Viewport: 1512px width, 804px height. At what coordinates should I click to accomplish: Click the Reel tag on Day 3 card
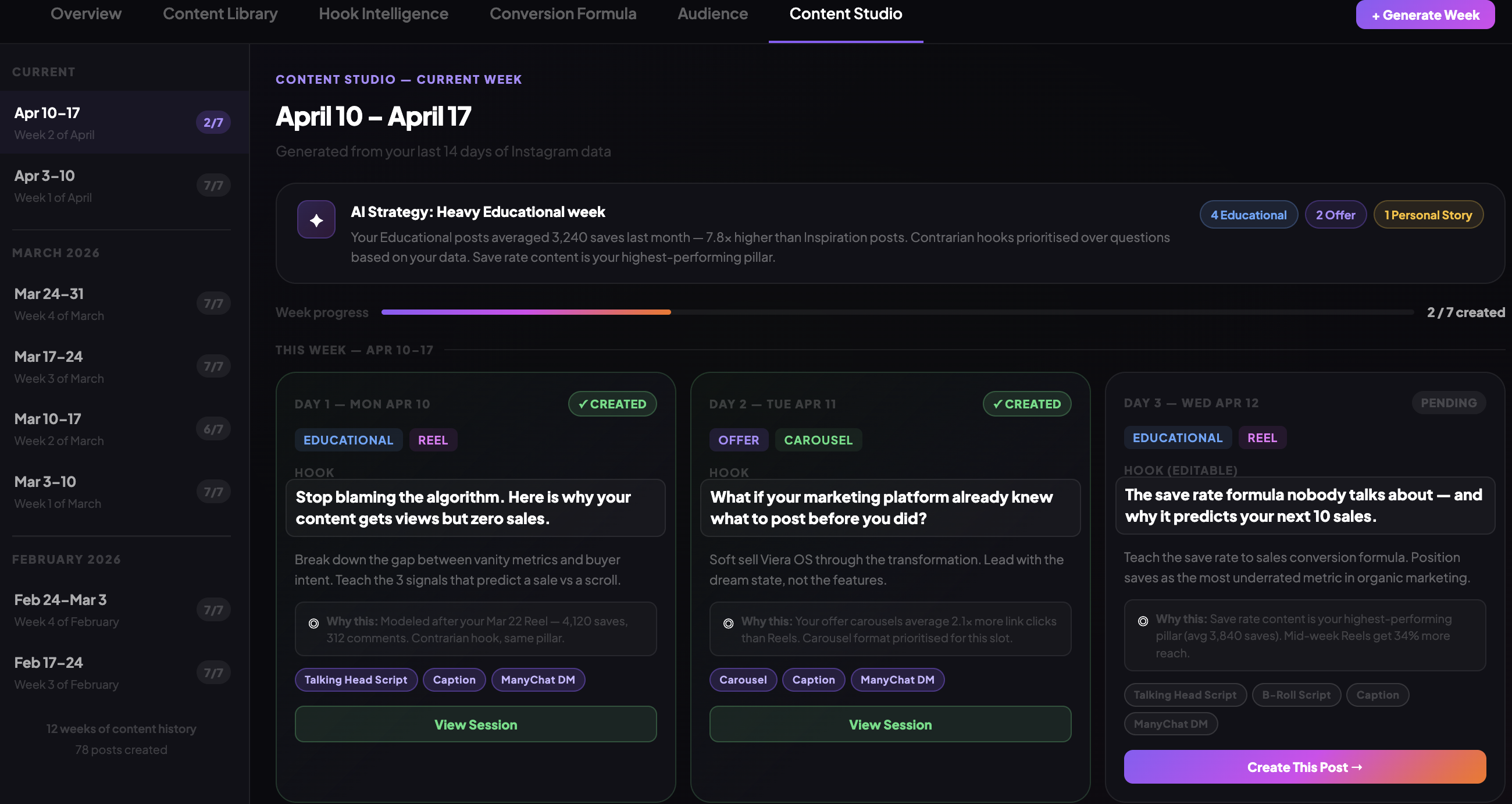coord(1262,437)
